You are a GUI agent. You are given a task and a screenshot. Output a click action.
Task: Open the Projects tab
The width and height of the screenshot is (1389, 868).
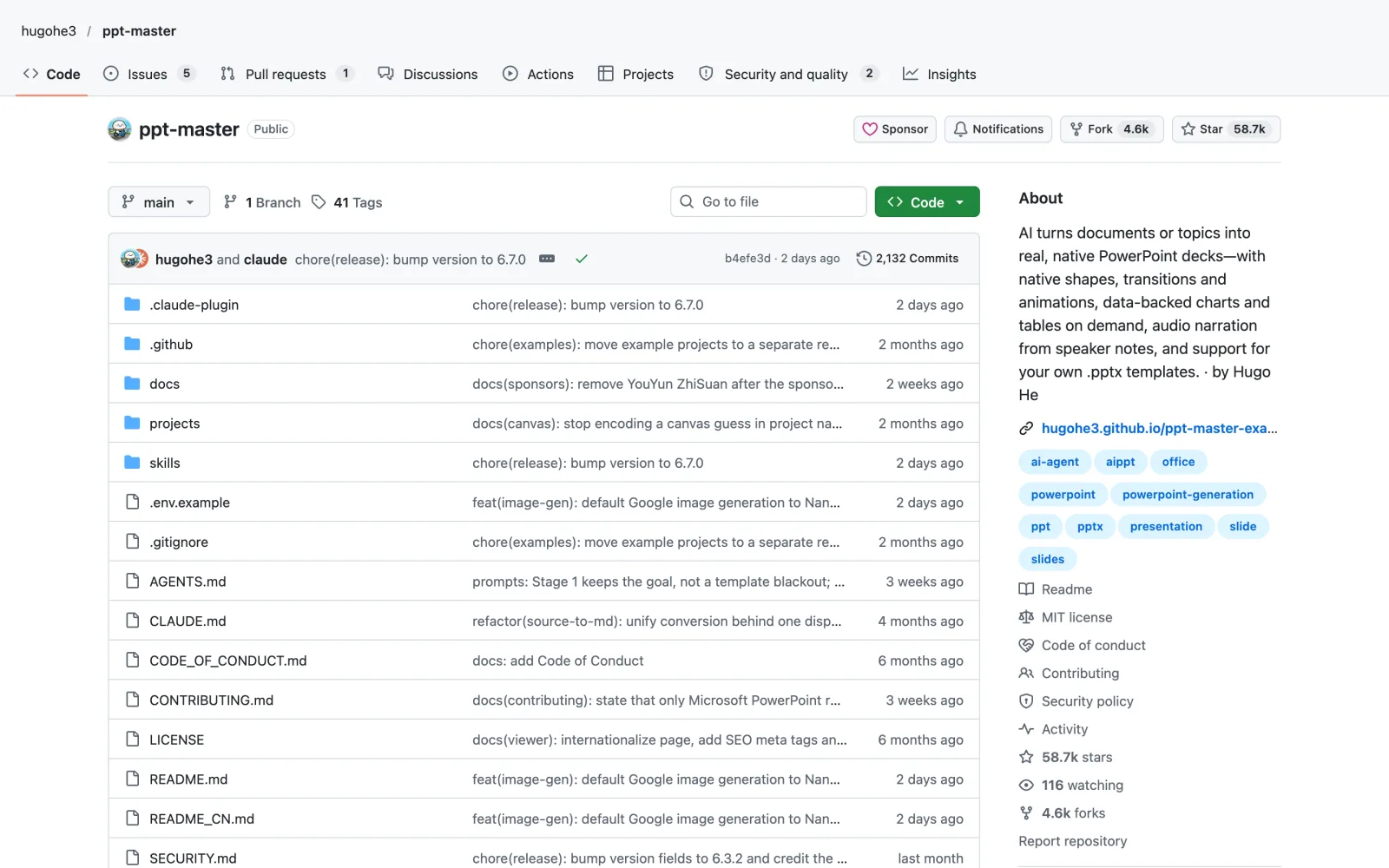636,74
